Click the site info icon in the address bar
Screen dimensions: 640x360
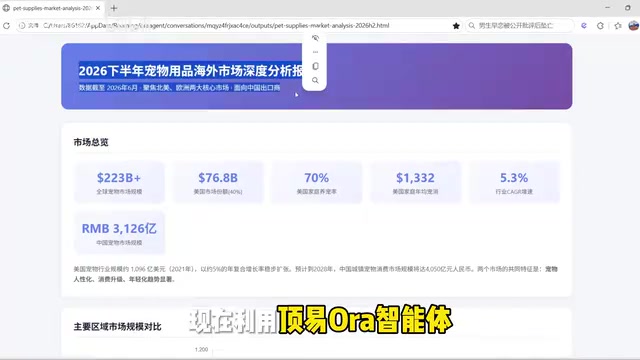(x=22, y=25)
